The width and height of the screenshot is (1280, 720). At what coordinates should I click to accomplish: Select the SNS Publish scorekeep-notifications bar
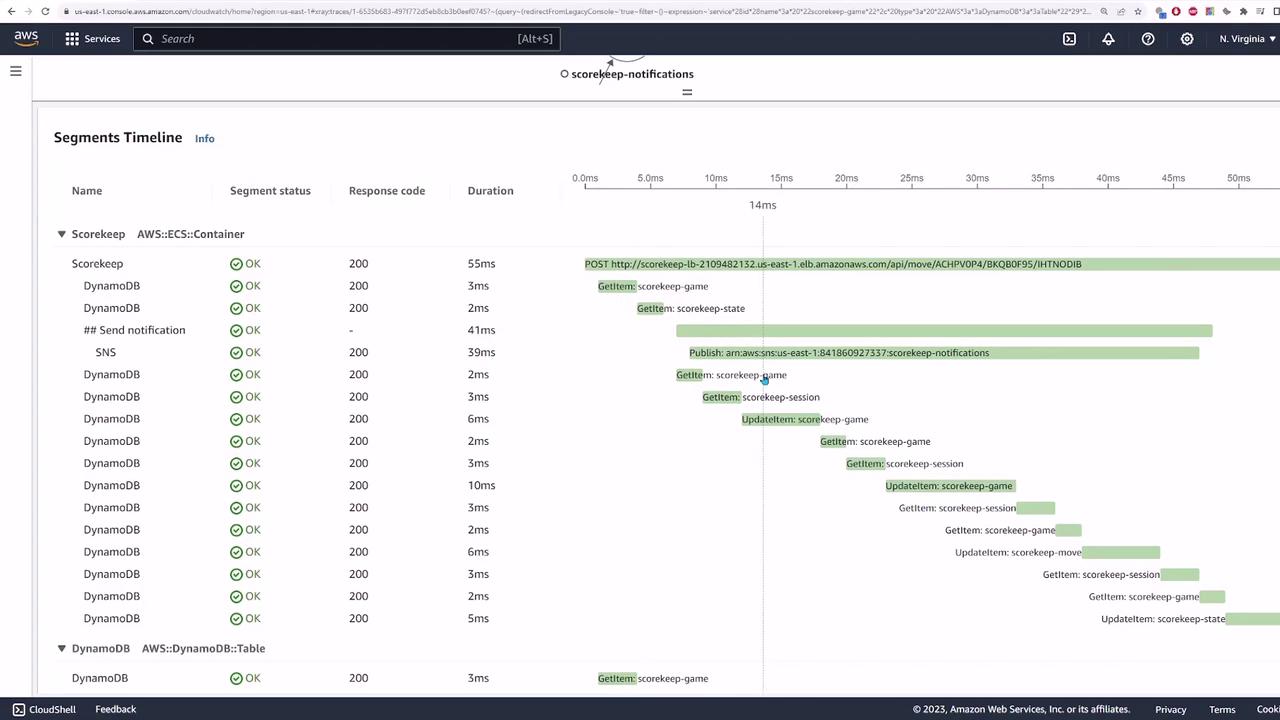[x=944, y=352]
